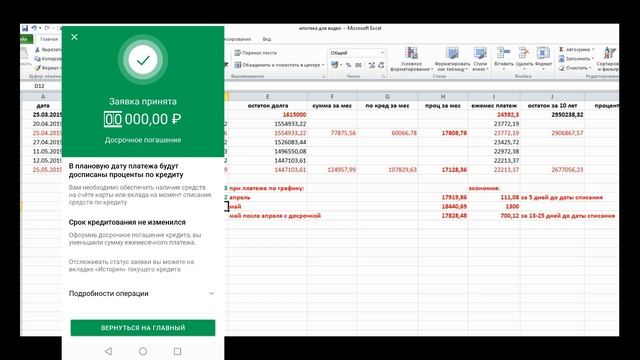The image size is (640, 360).
Task: Tap the Android back triangle button
Action: coord(108,351)
